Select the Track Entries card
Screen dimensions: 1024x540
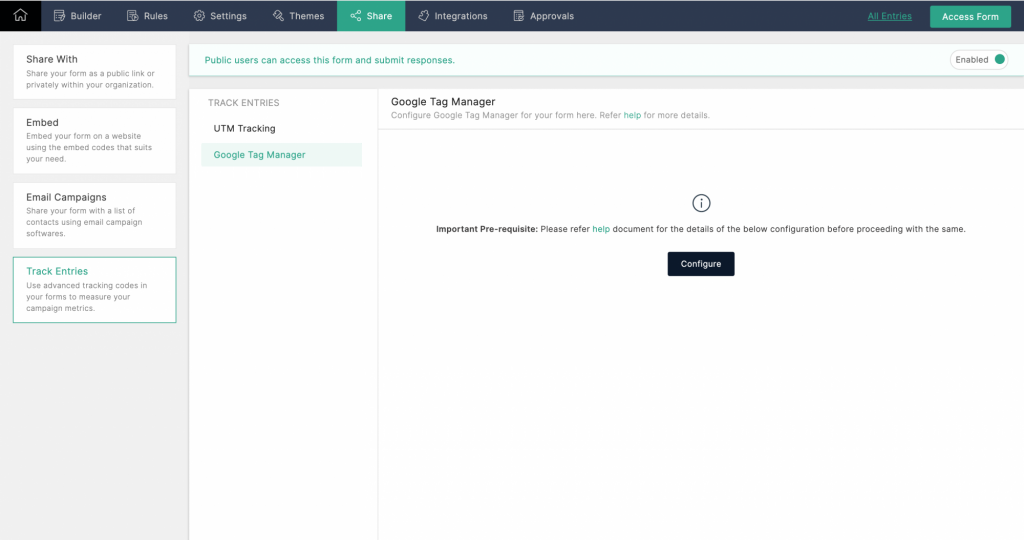[95, 289]
